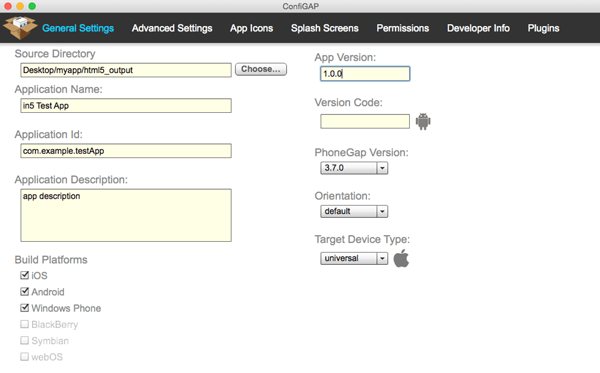Click the empty Version Code field

[x=365, y=121]
